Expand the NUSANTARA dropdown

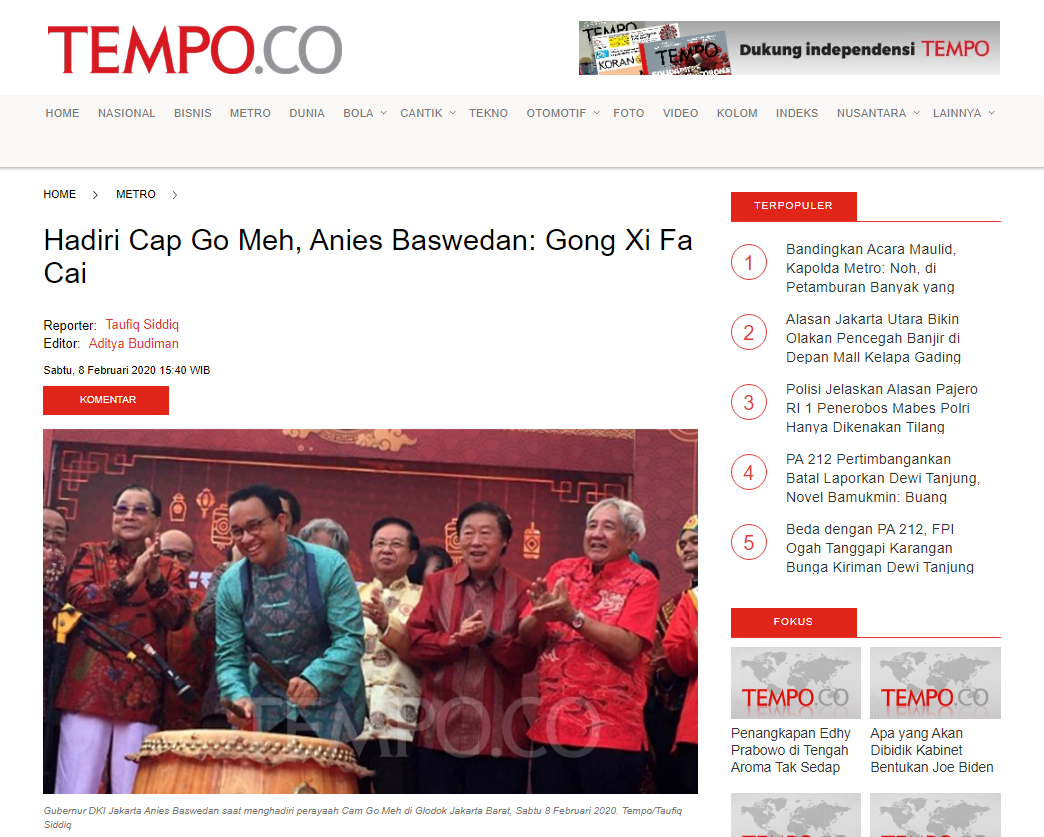coord(917,113)
